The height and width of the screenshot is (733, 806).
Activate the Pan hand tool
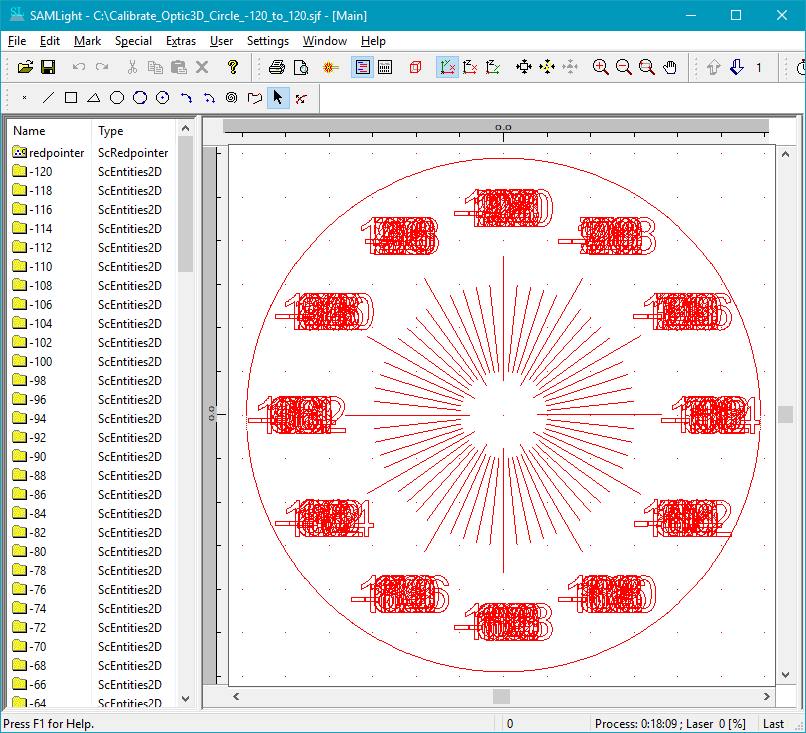(x=670, y=67)
